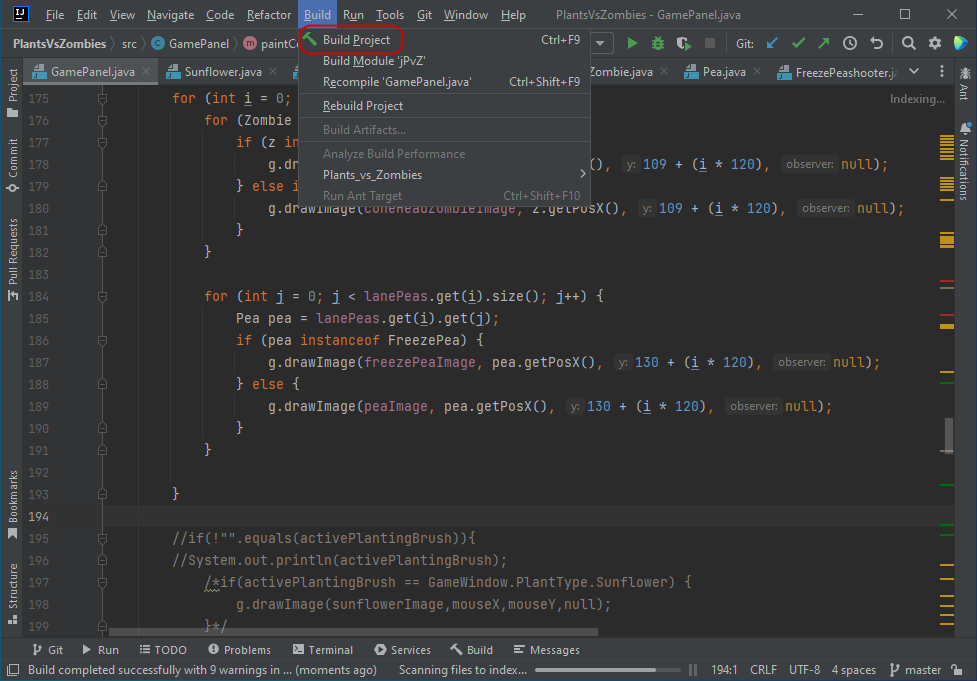Open IntelliJ application icon menu
977x681 pixels.
click(20, 14)
